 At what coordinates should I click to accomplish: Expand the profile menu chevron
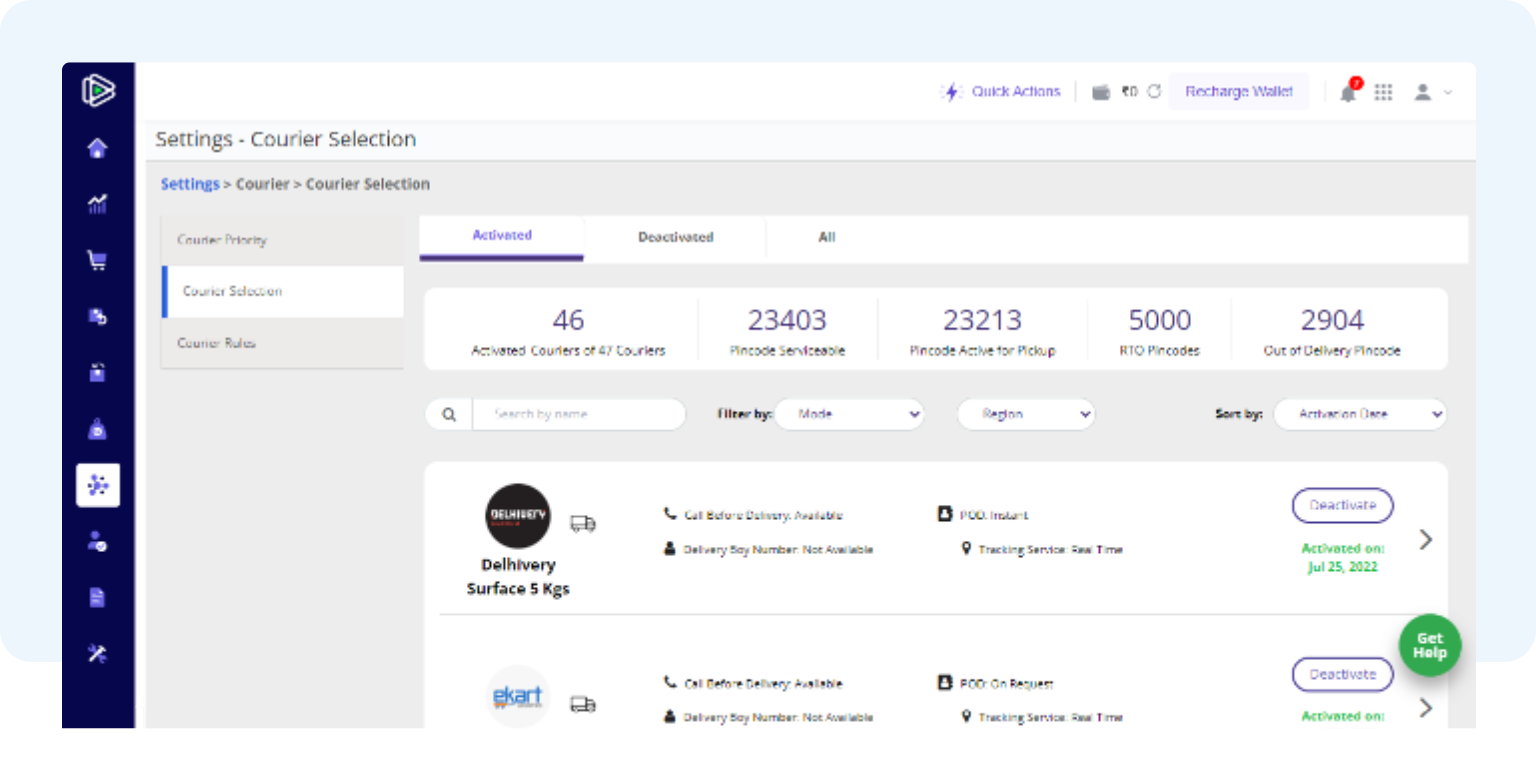[x=1448, y=93]
